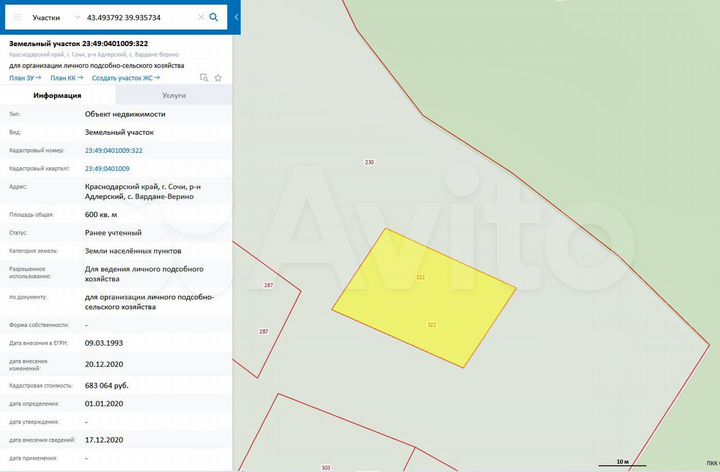Click the find-on-map document icon
Viewport: 720px width, 472px height.
pos(203,77)
